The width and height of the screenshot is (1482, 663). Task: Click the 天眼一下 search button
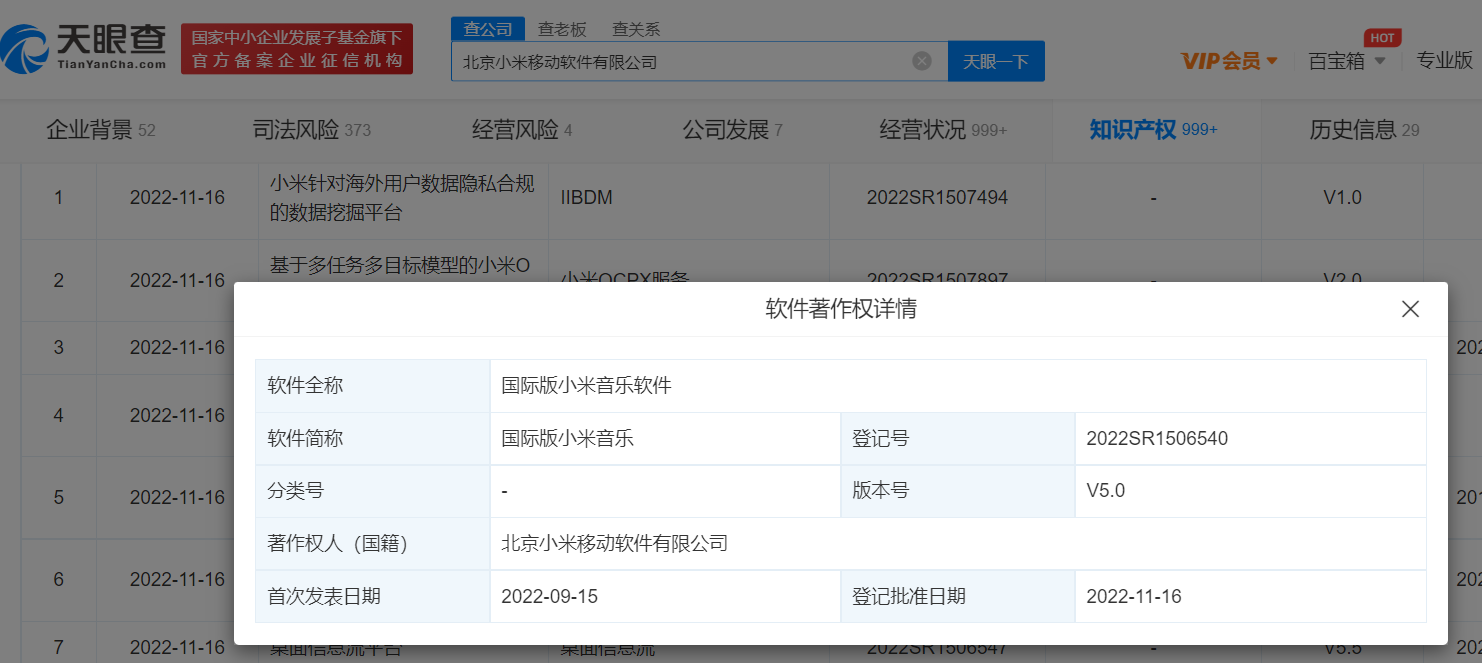pos(996,61)
